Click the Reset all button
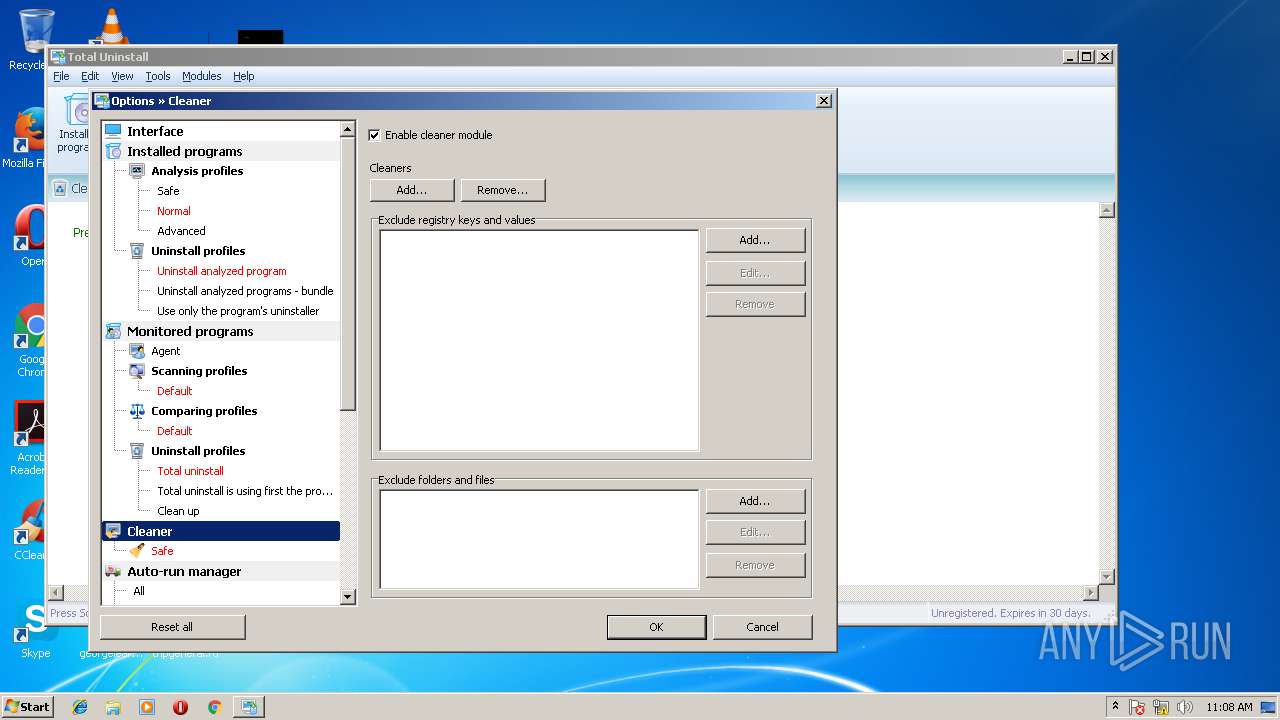Image resolution: width=1280 pixels, height=720 pixels. pos(172,627)
